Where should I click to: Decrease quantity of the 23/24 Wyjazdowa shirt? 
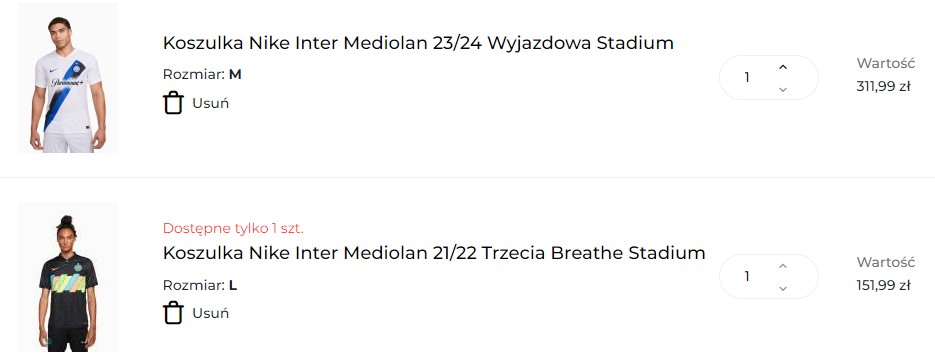783,90
